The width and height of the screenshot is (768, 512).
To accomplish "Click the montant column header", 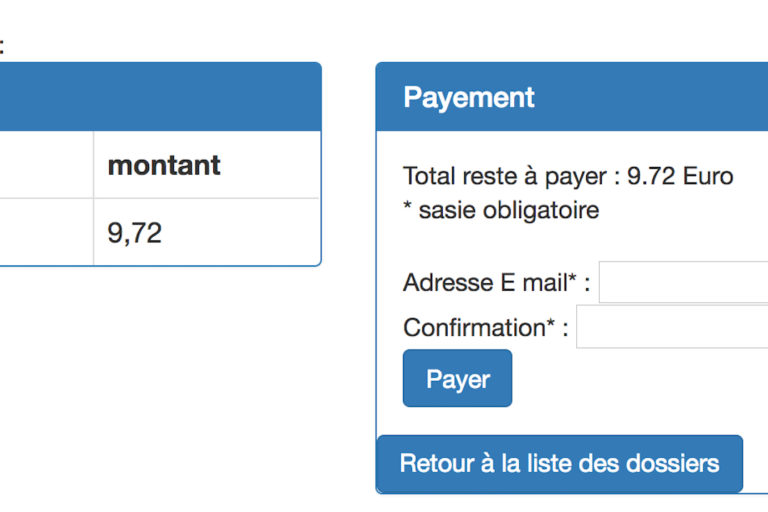I will coord(164,165).
